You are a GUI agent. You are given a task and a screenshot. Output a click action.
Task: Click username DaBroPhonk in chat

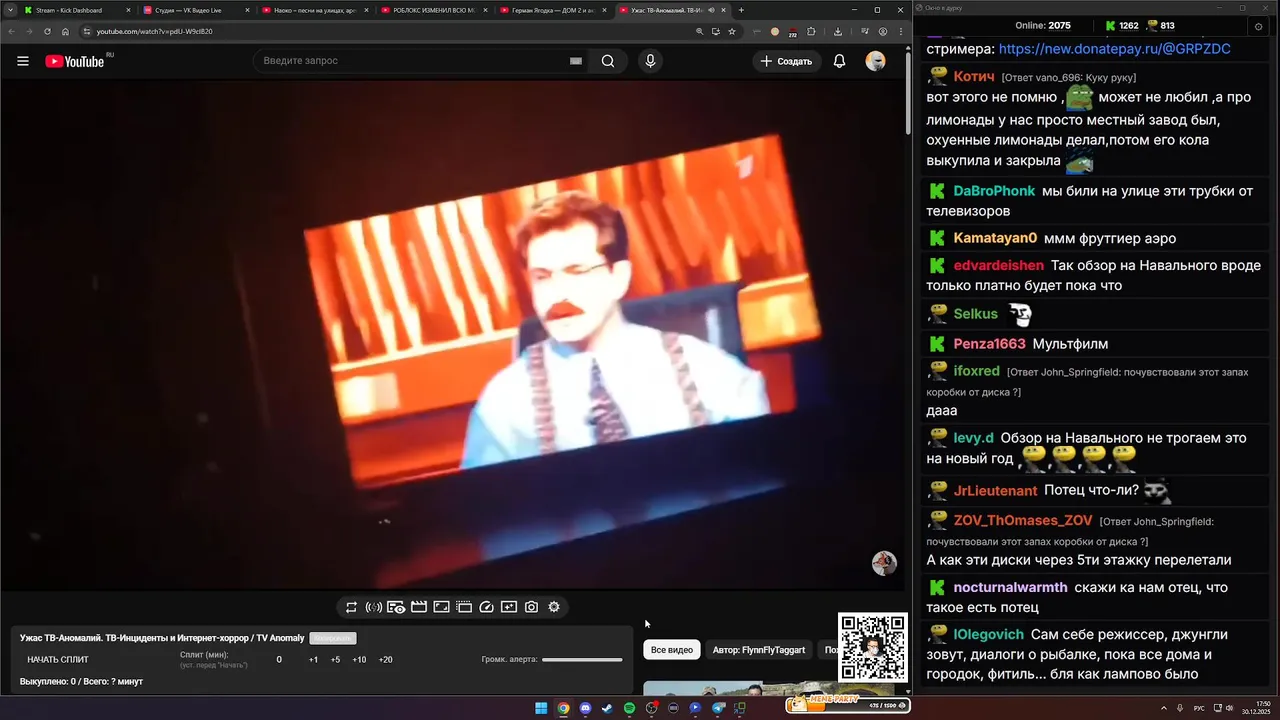(994, 191)
